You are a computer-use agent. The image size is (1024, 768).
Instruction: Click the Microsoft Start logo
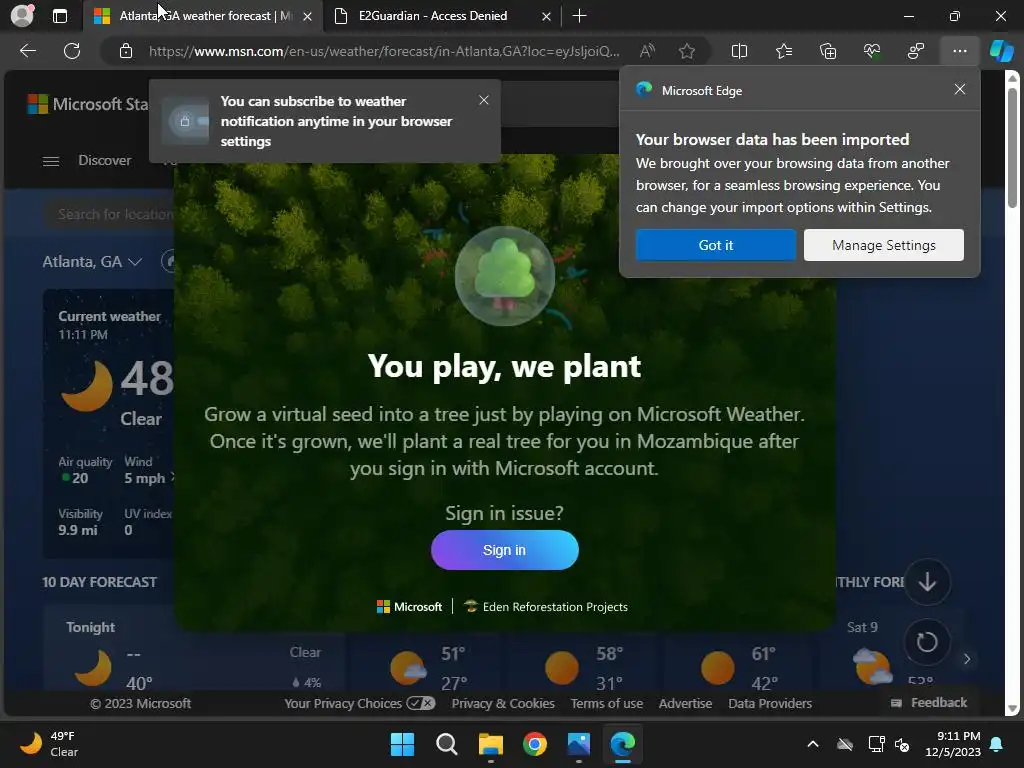[87, 104]
